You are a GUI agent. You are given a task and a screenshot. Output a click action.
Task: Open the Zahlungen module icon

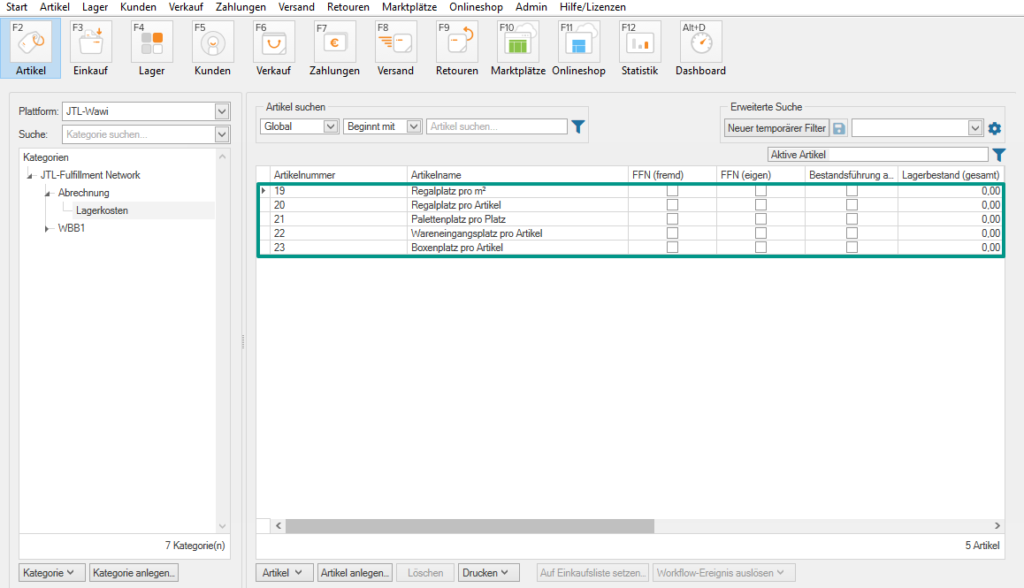tap(333, 41)
